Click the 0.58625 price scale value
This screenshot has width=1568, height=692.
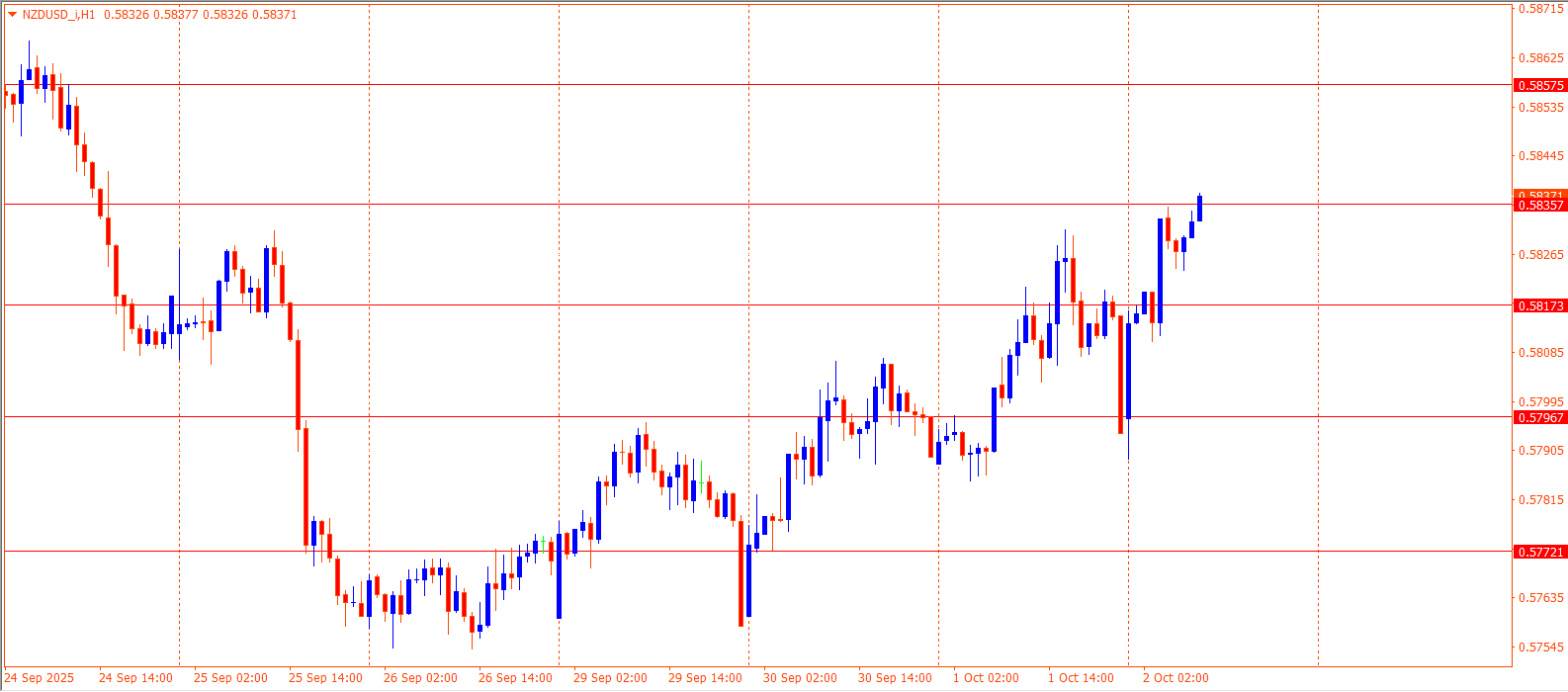(1540, 58)
